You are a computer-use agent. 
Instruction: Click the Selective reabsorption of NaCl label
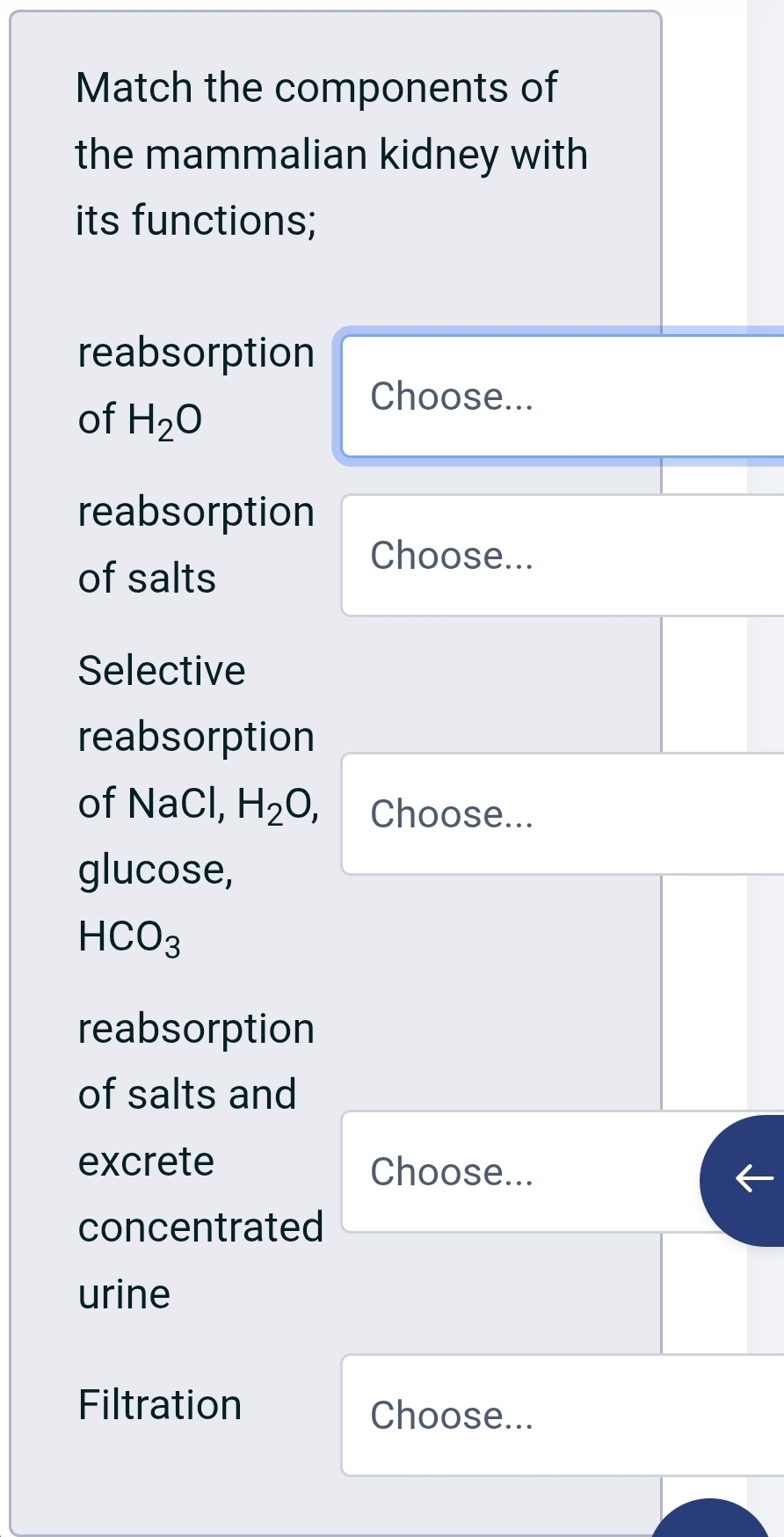[195, 803]
